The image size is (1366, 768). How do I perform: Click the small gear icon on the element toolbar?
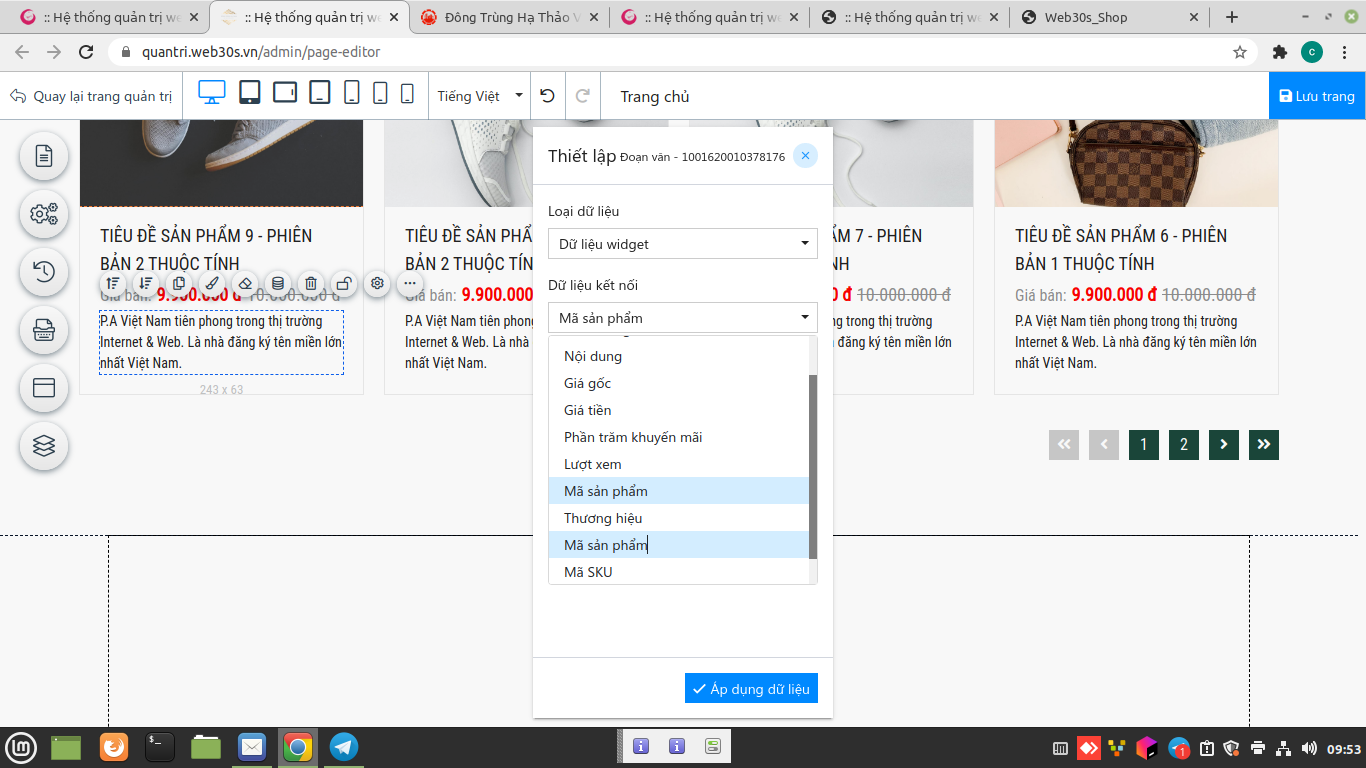pos(377,283)
